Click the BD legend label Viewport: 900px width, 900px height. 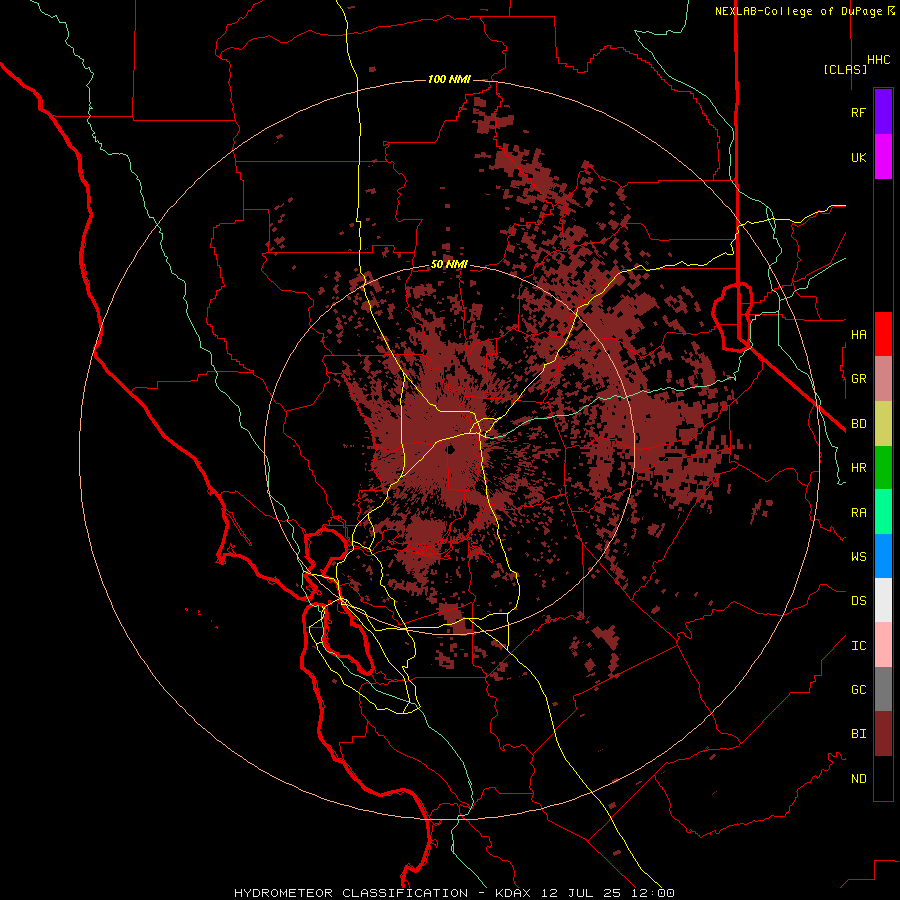(x=858, y=424)
